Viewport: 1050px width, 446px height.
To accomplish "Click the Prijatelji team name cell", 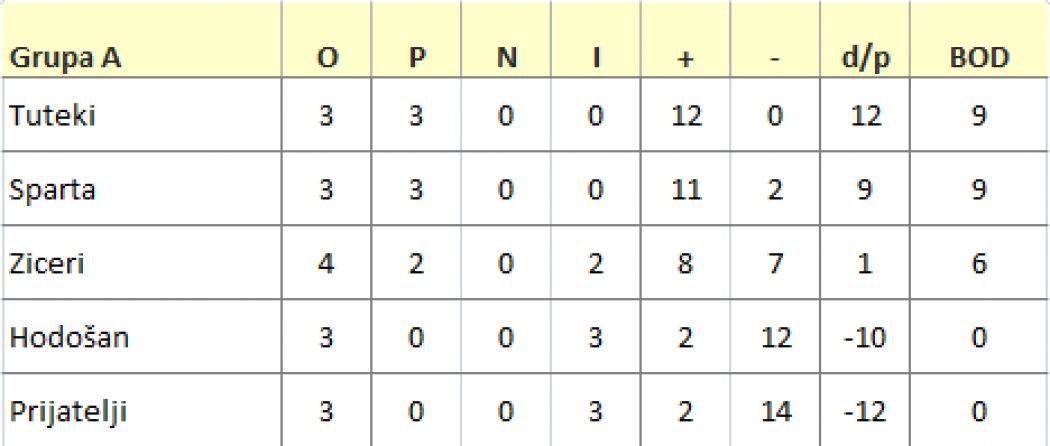I will [141, 410].
